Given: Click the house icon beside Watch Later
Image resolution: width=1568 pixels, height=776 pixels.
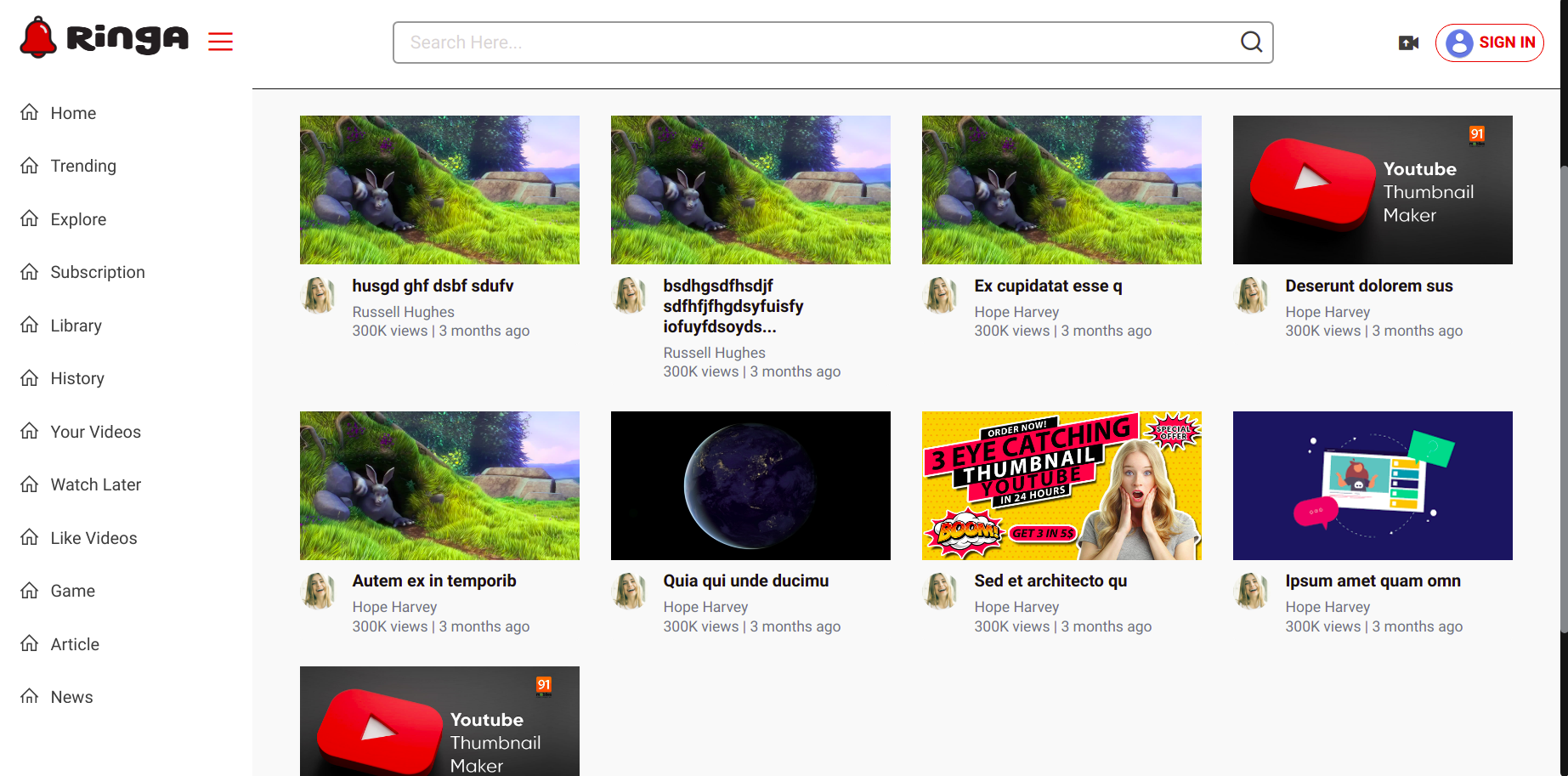Looking at the screenshot, I should pos(30,484).
